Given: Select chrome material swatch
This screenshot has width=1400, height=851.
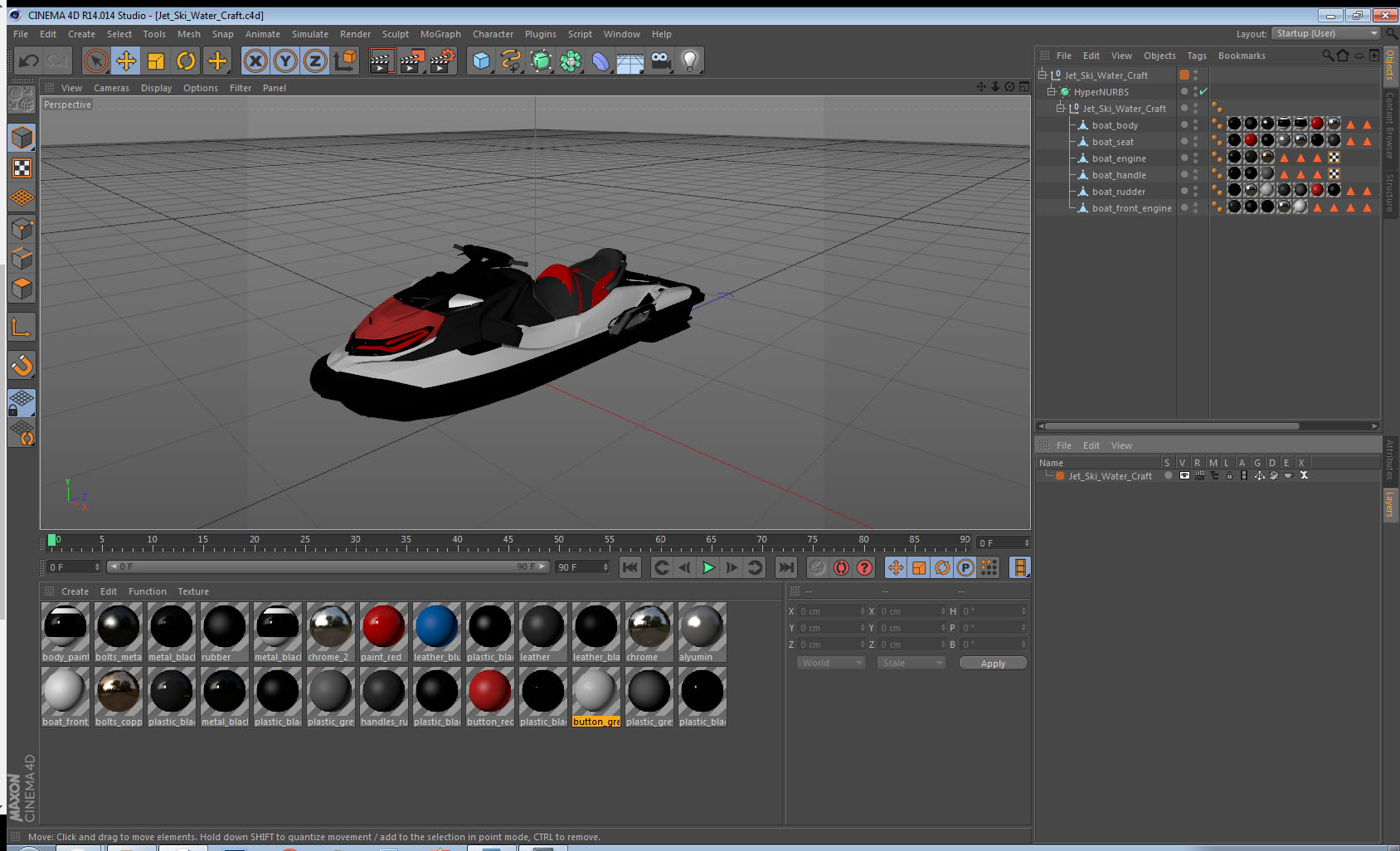Looking at the screenshot, I should 649,633.
